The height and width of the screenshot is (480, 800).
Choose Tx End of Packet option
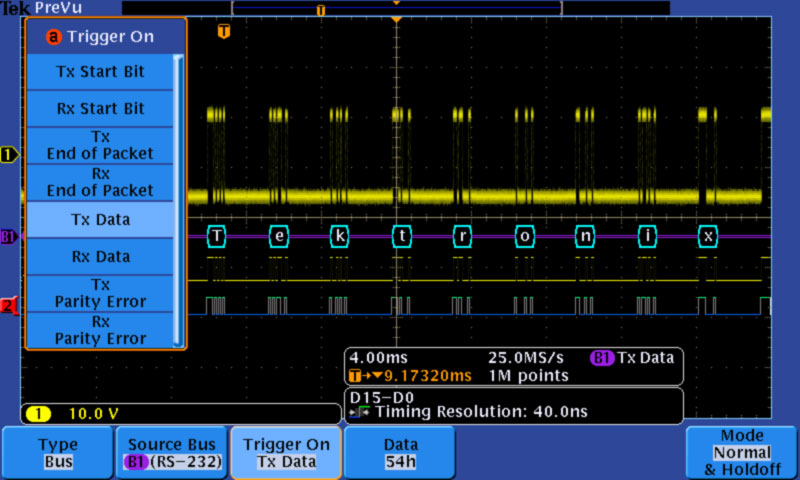pos(100,145)
